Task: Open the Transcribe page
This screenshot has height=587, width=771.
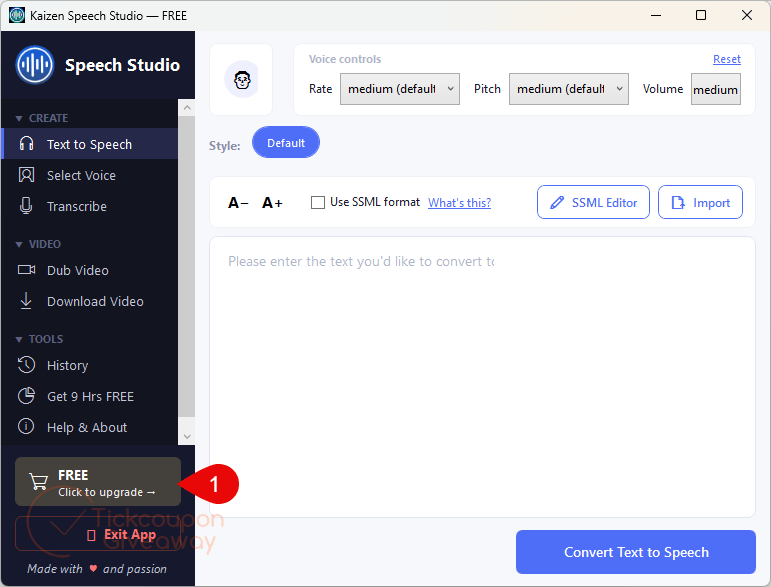Action: coord(90,206)
